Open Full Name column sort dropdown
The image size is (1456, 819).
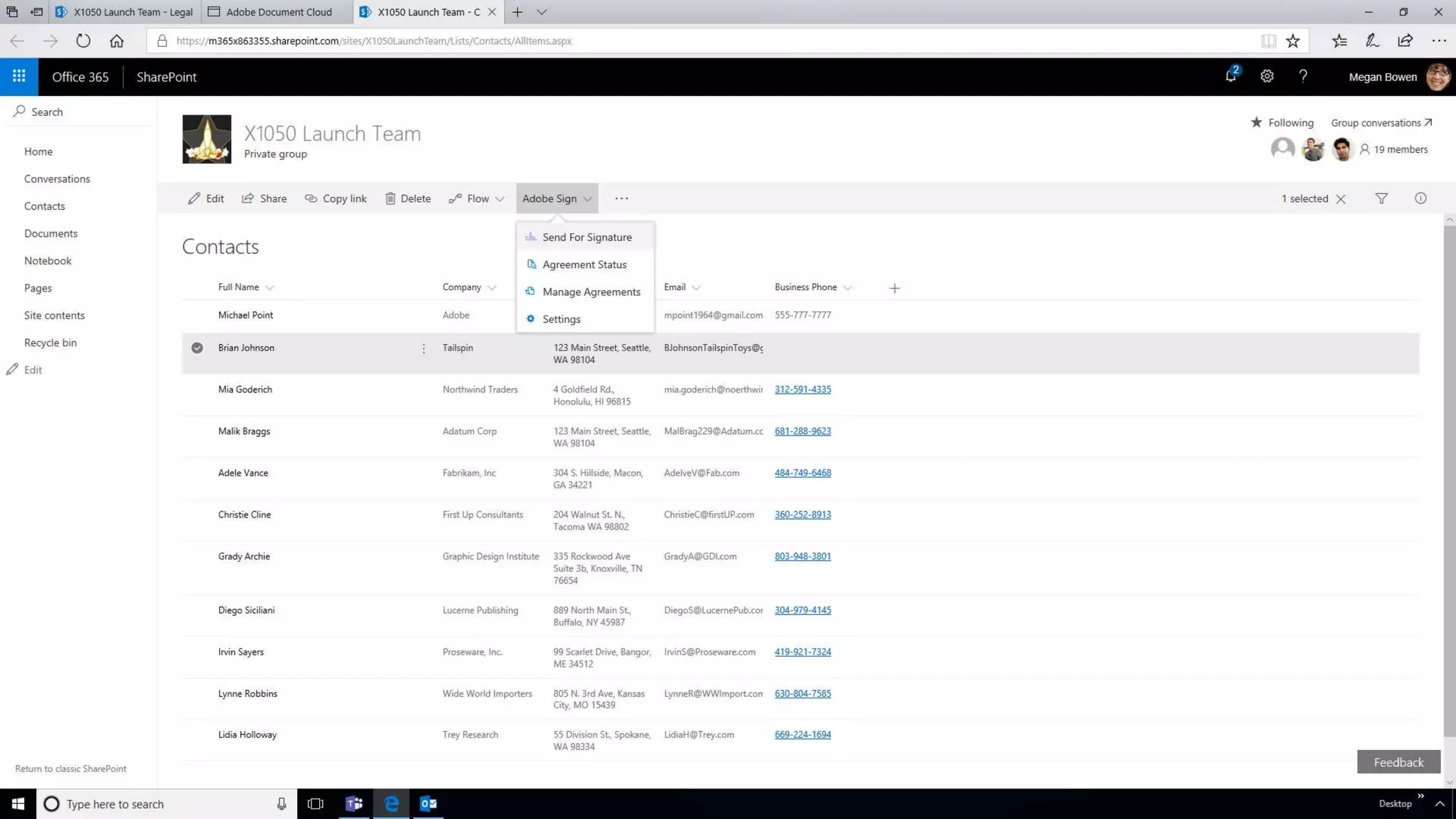pos(269,288)
